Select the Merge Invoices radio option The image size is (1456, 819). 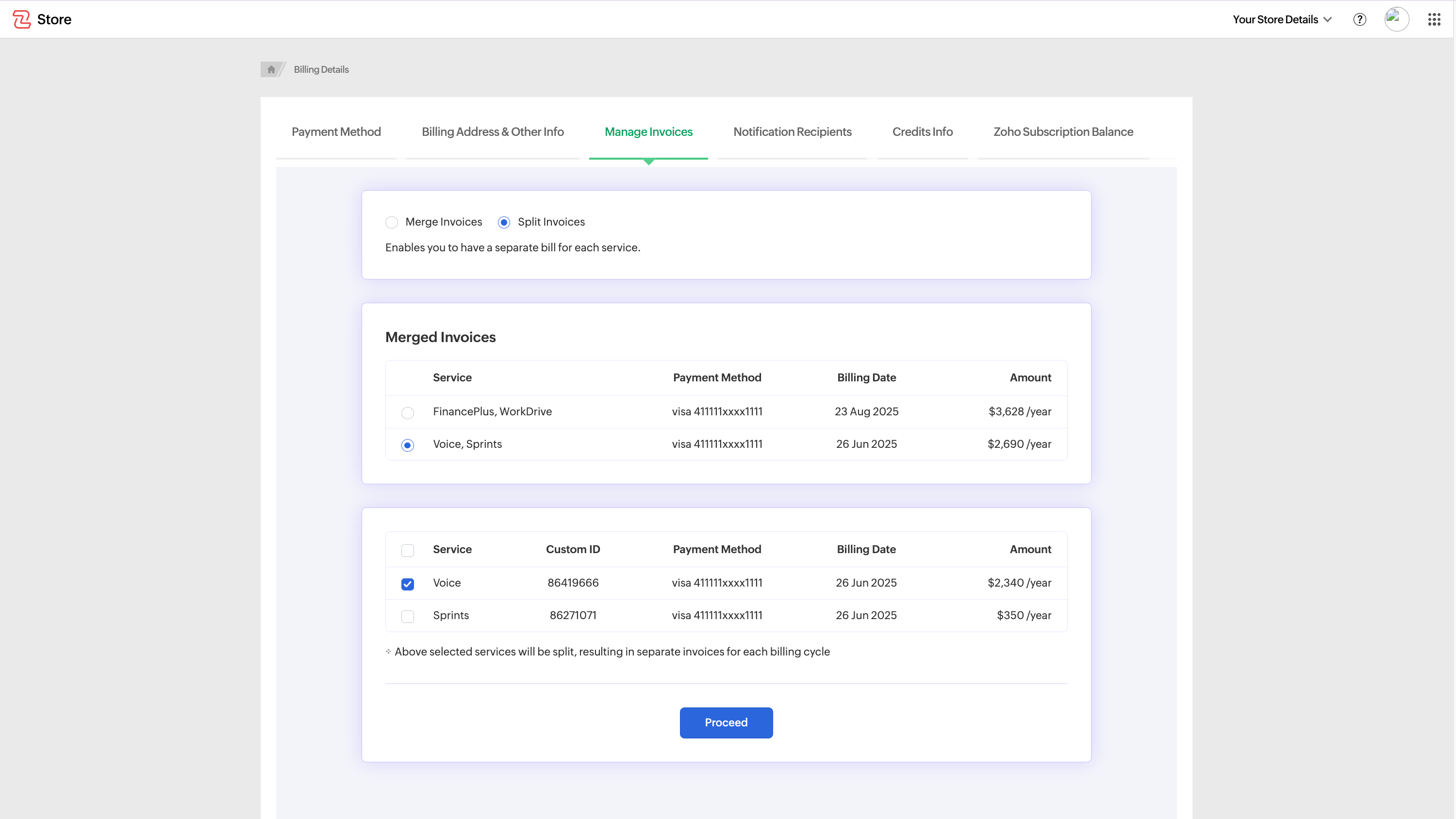point(392,222)
